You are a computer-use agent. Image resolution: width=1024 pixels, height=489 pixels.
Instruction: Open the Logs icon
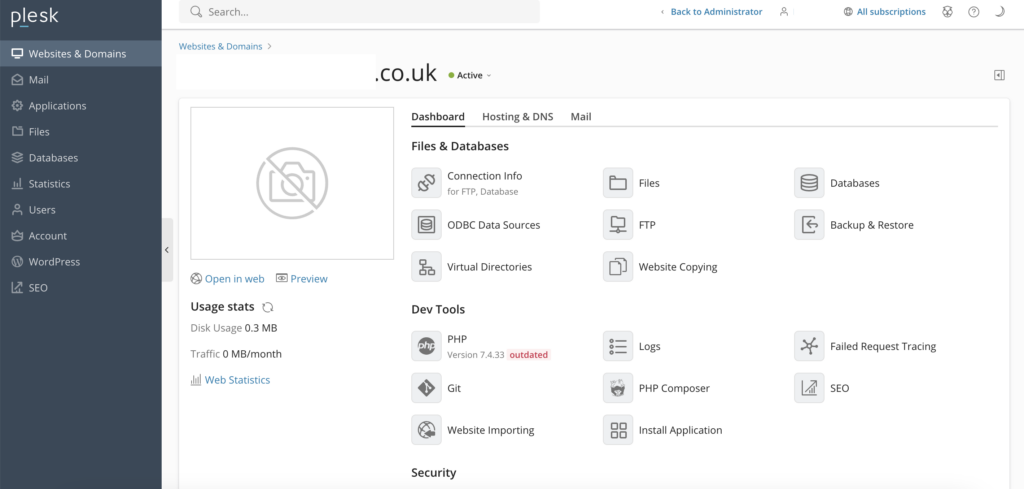click(x=618, y=346)
